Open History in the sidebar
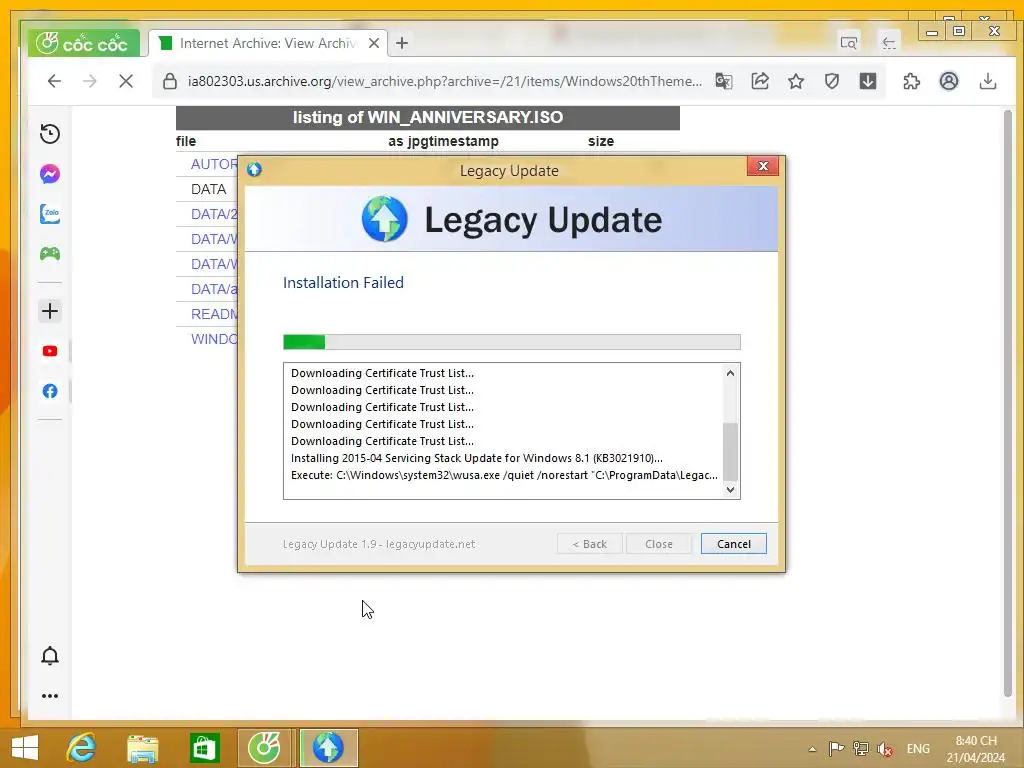The height and width of the screenshot is (768, 1024). click(50, 134)
